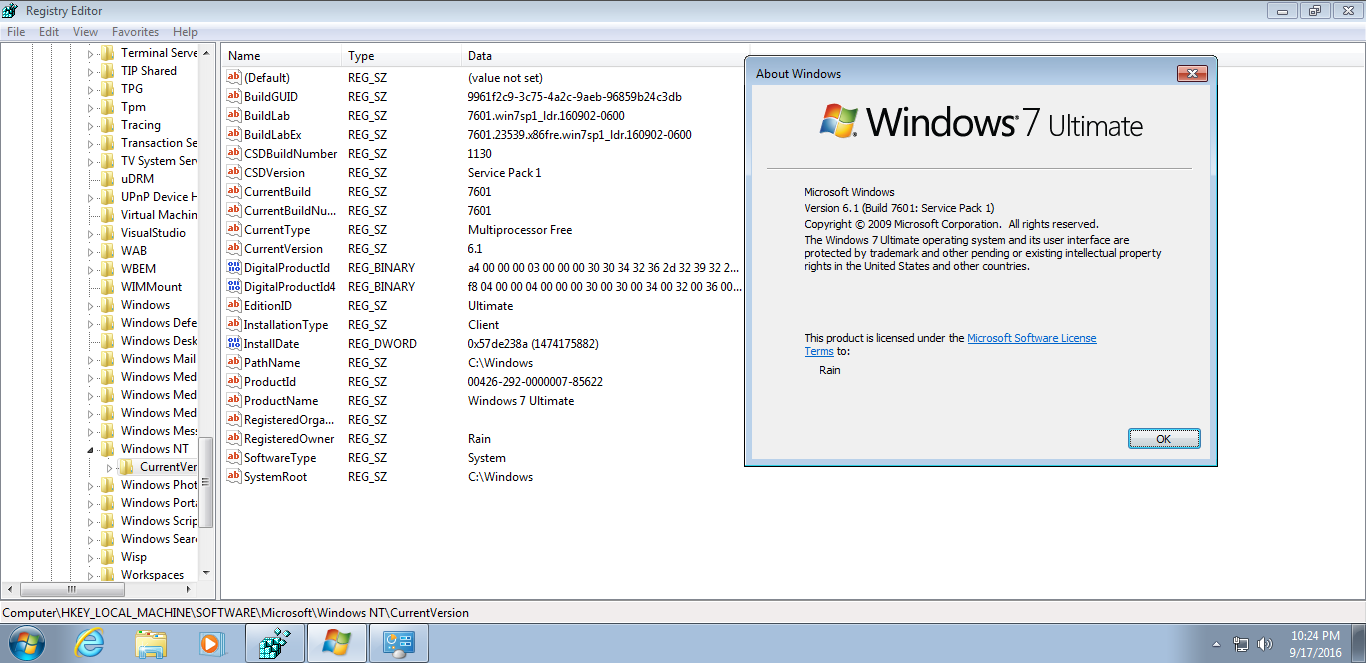Close the About Windows dialog
Viewport: 1366px width, 663px height.
(1192, 73)
